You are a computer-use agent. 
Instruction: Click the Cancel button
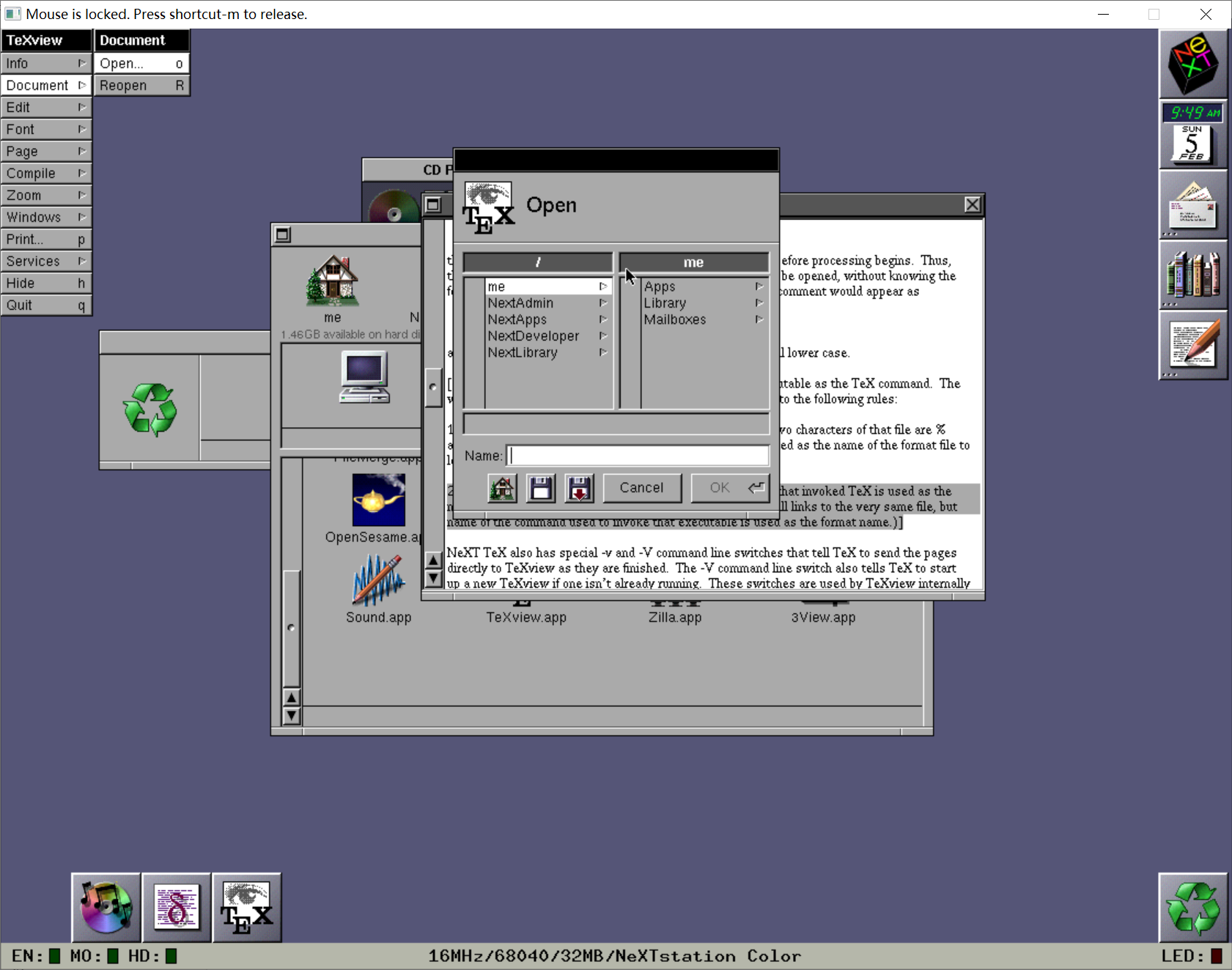642,488
